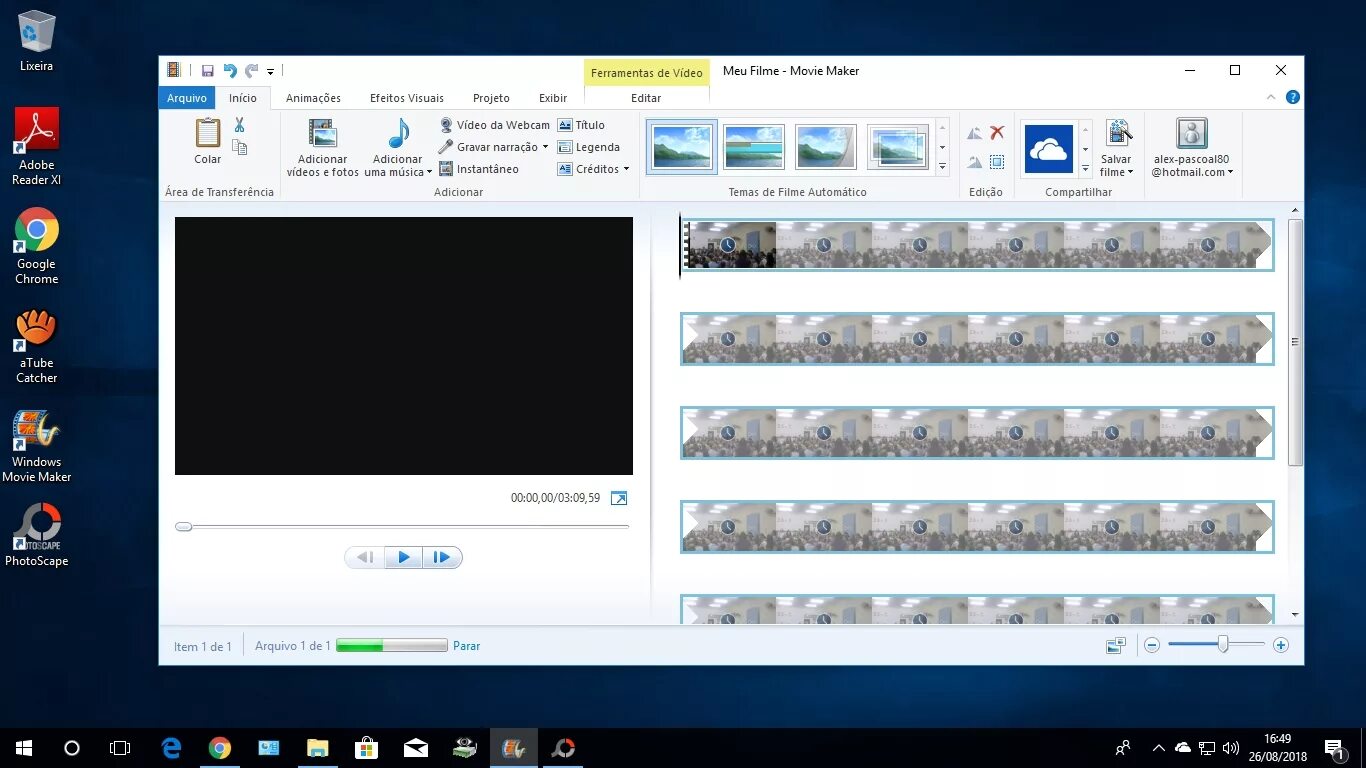Expand the AutoMovie themes gallery

pyautogui.click(x=942, y=168)
